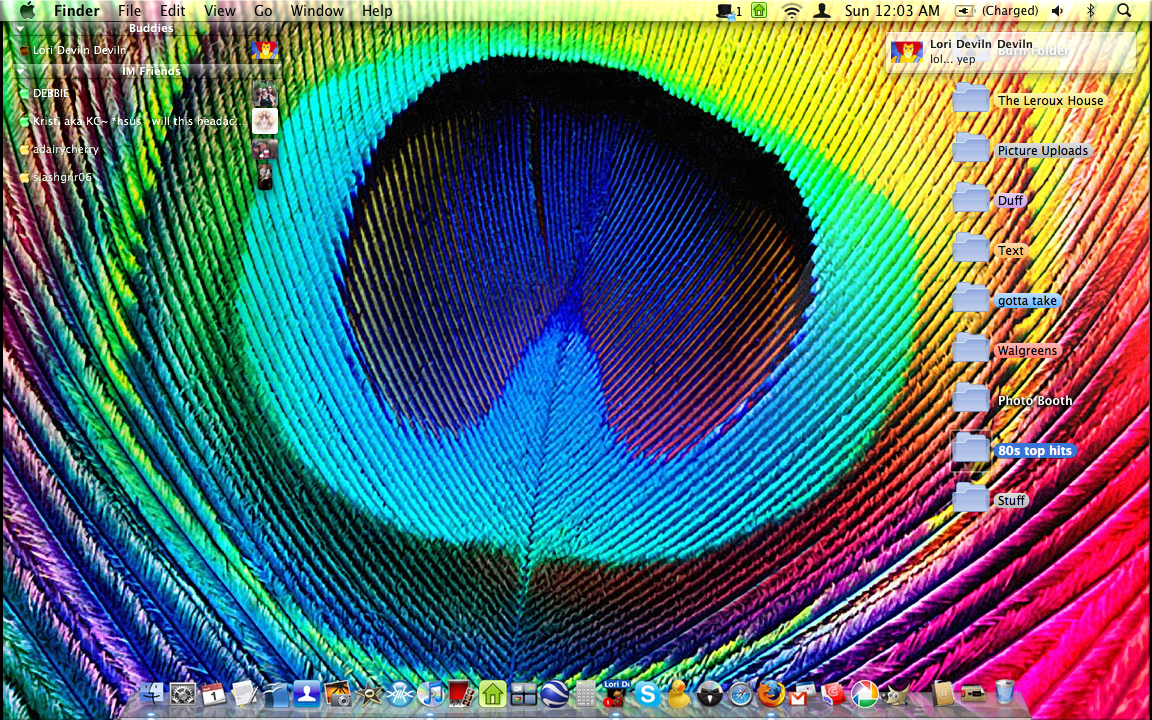Screen dimensions: 1152x720
Task: Launch System Preferences gear in Dock
Action: (183, 693)
